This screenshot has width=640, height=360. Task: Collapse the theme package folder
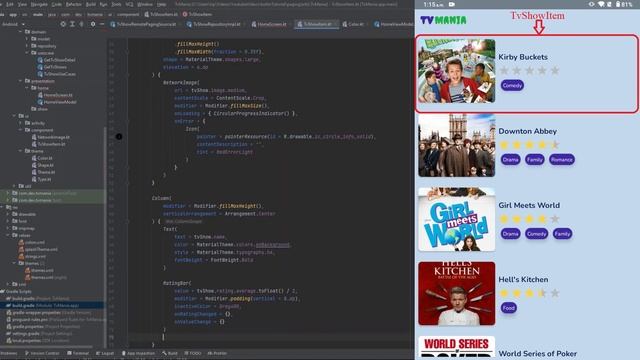20,151
